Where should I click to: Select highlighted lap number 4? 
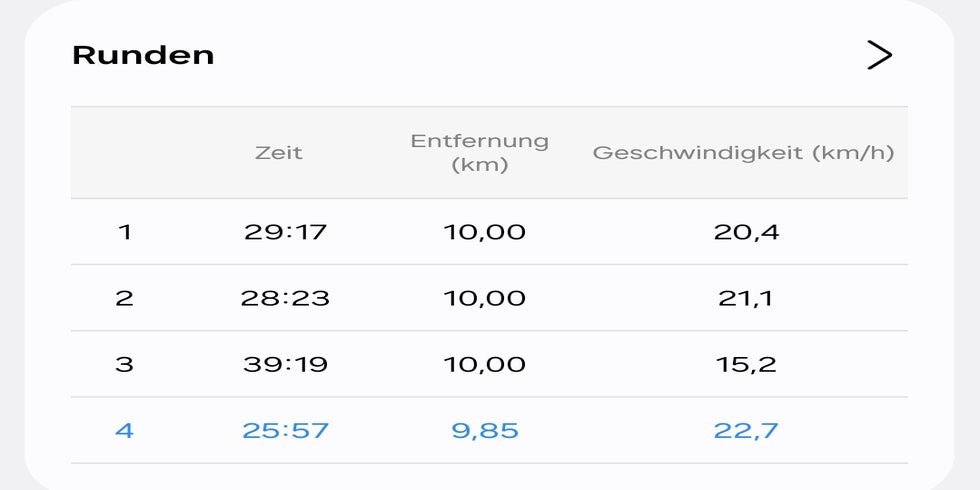(x=124, y=431)
